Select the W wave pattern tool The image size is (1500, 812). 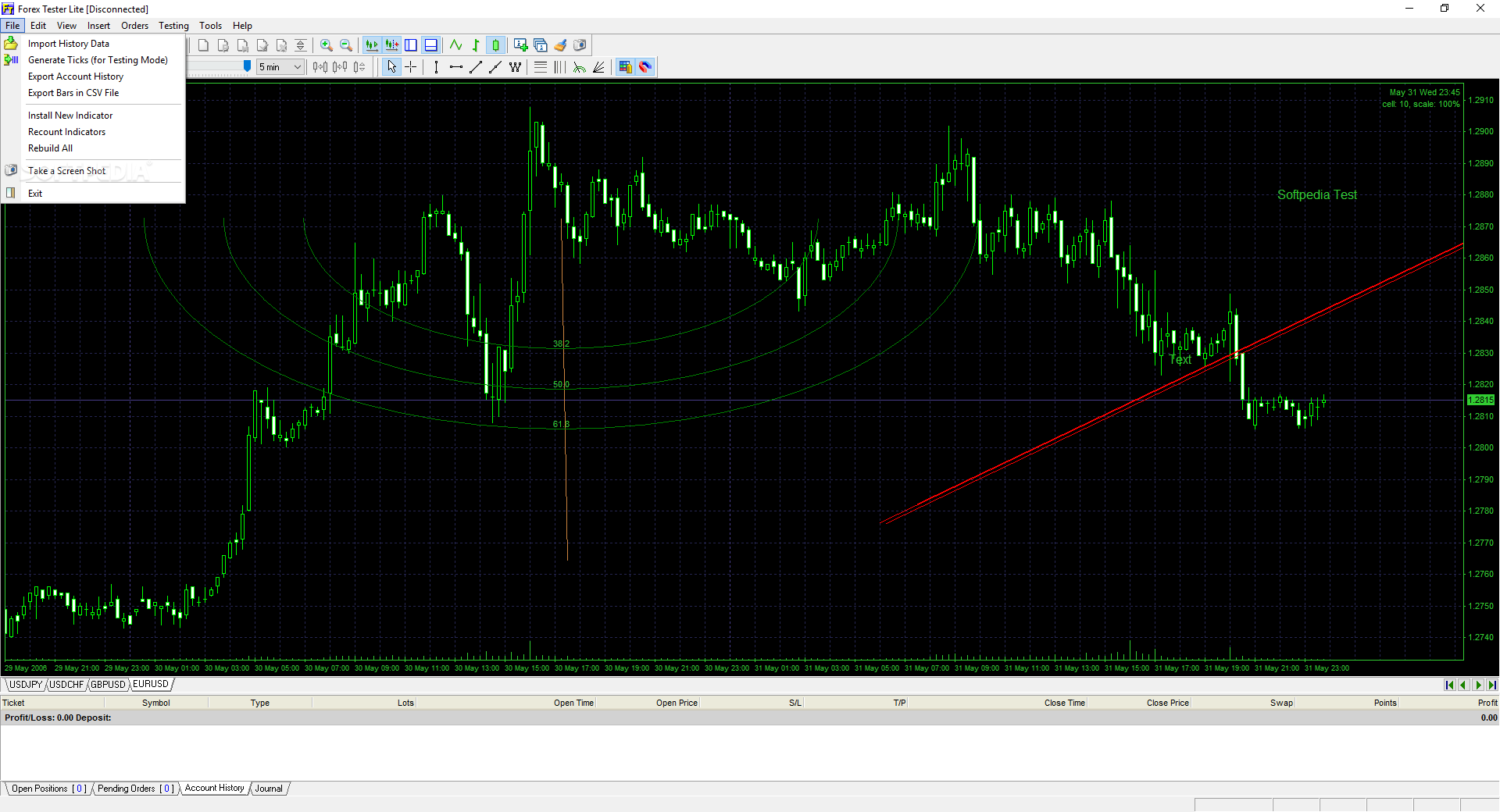pos(515,67)
